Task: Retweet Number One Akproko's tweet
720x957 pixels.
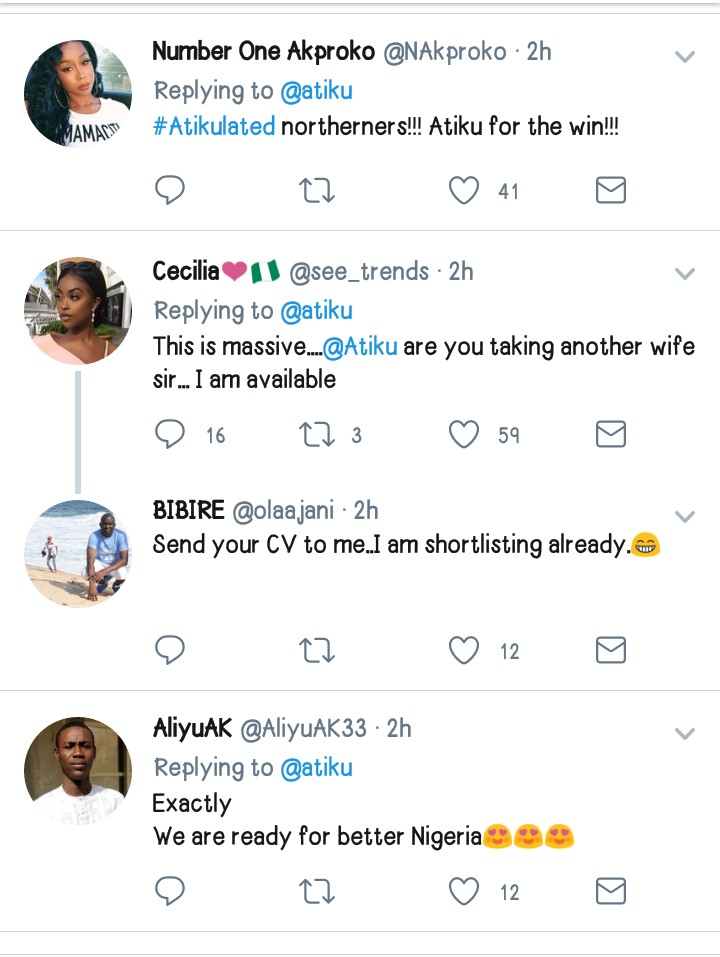Action: tap(317, 190)
